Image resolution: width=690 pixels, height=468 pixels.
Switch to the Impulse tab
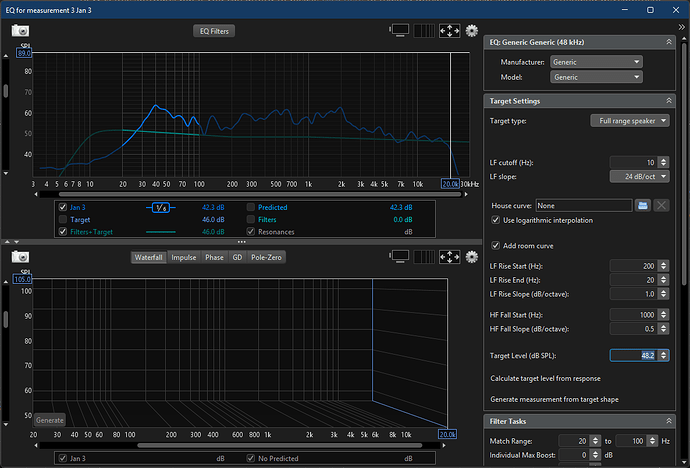pos(184,257)
